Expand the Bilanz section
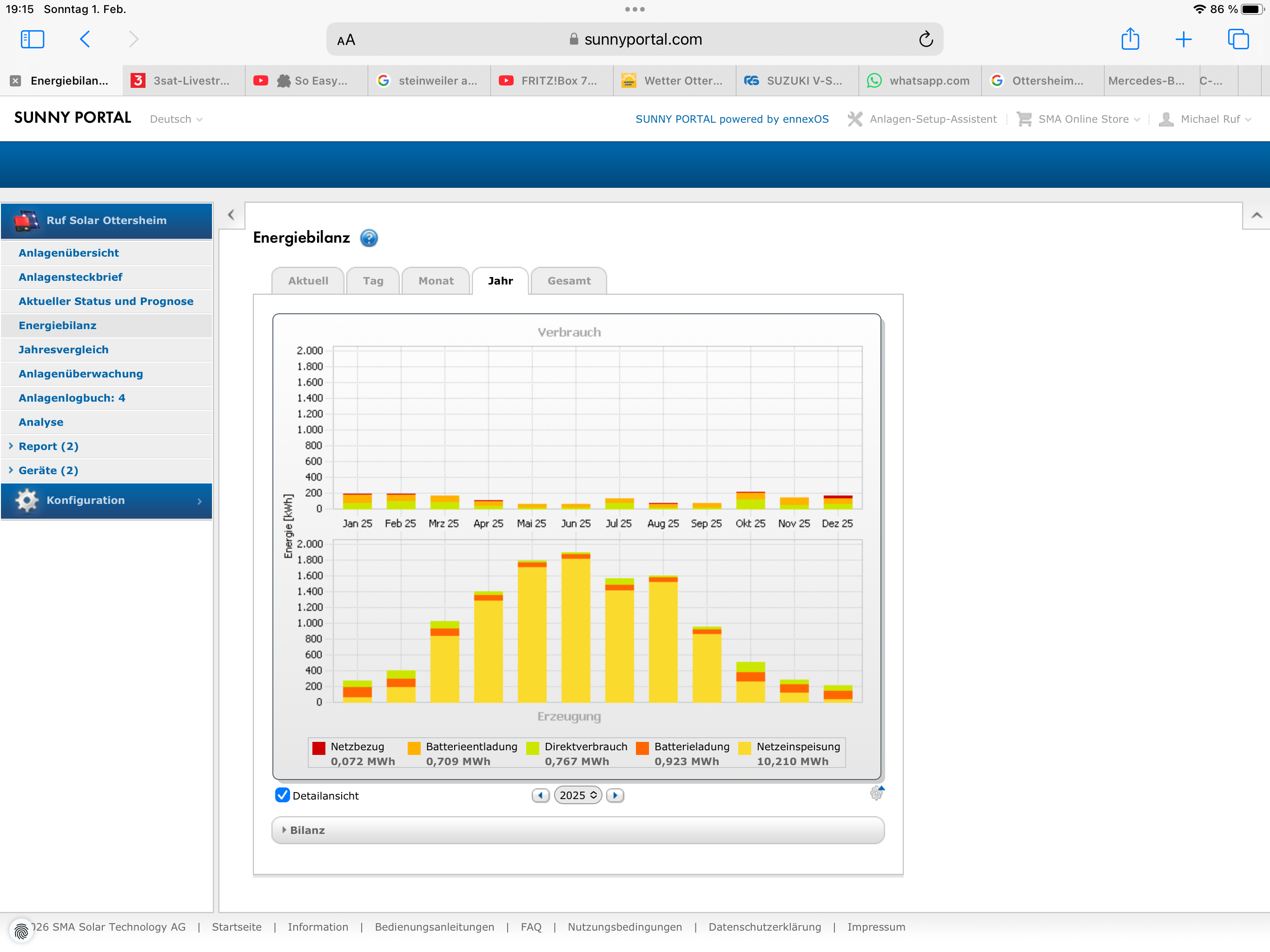1270x952 pixels. click(x=307, y=830)
